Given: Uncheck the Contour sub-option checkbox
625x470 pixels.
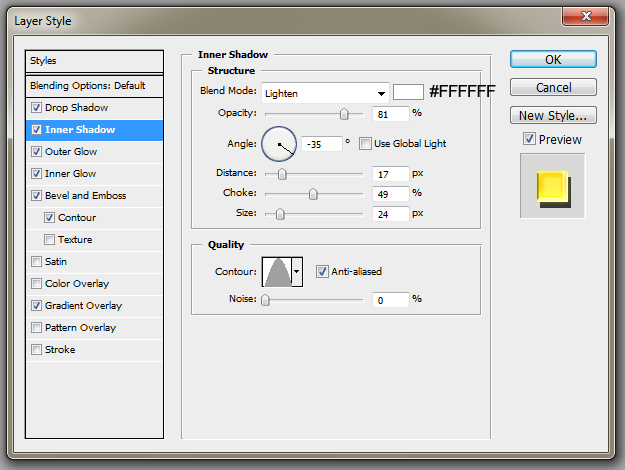Looking at the screenshot, I should tap(49, 218).
